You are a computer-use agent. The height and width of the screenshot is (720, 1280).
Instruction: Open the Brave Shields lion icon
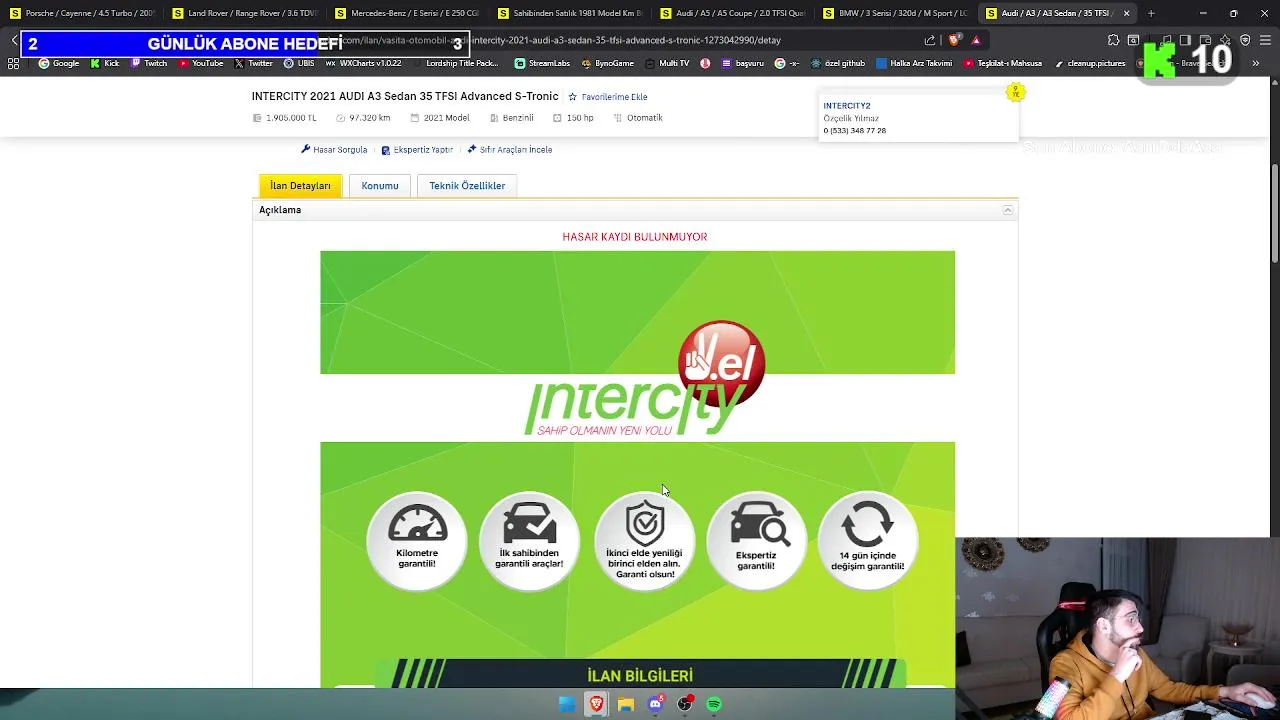point(954,40)
